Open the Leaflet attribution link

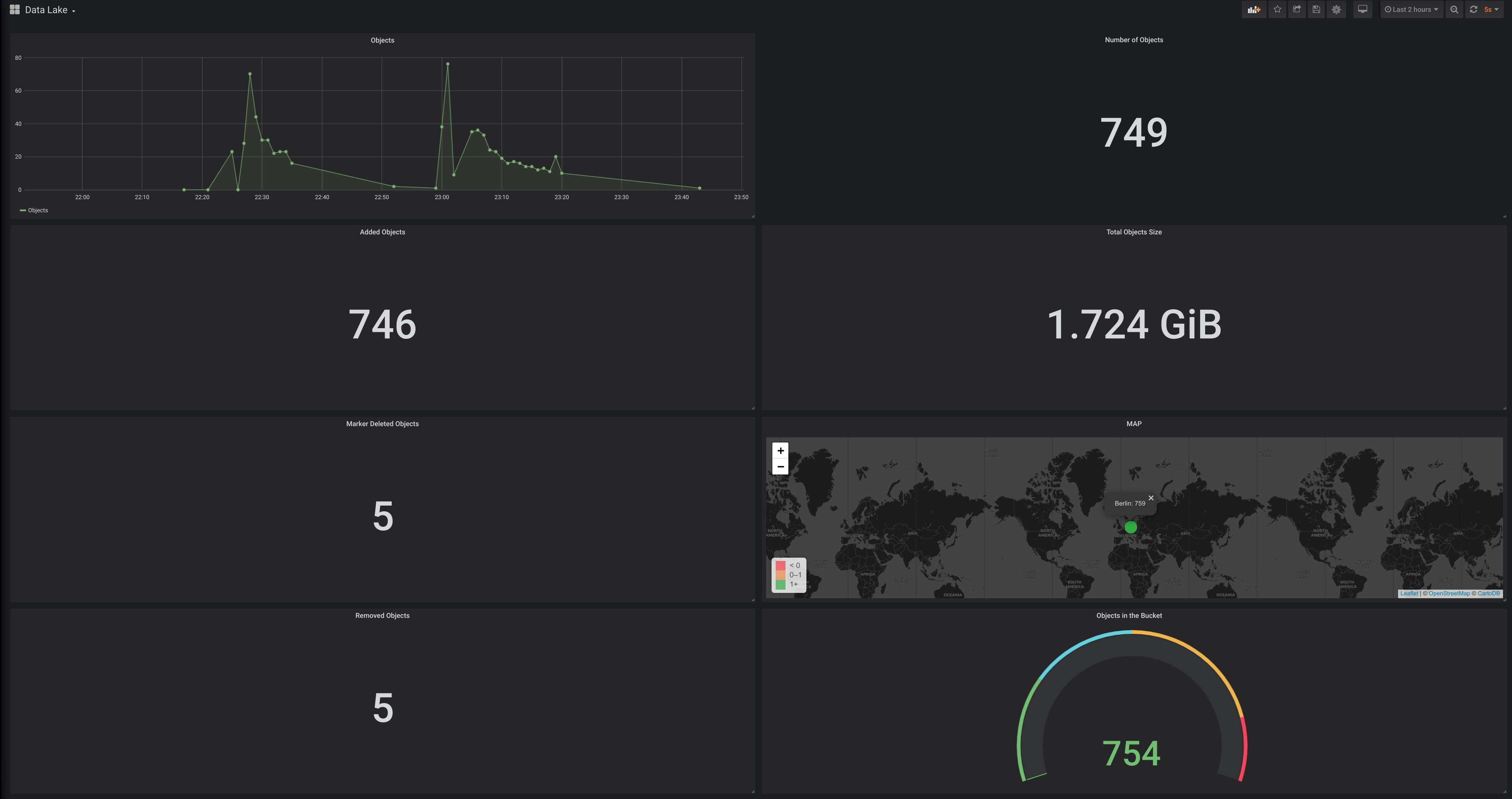[1409, 594]
